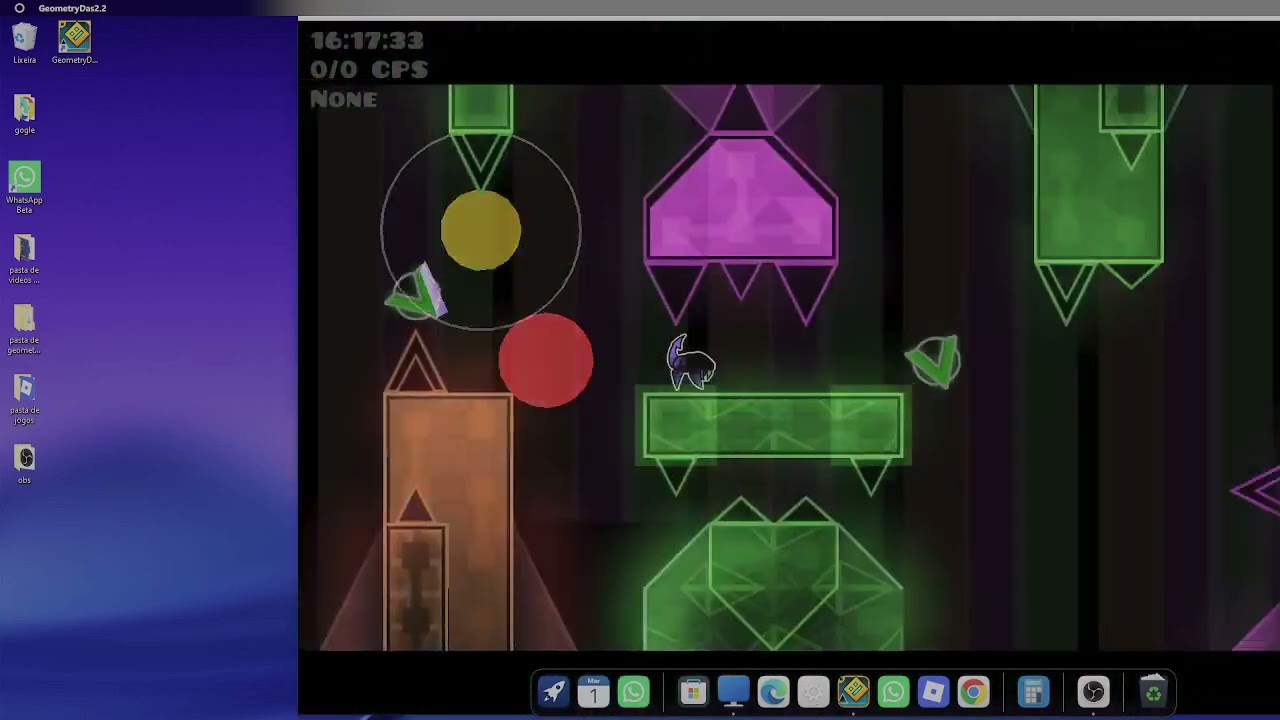This screenshot has height=720, width=1280.
Task: Click the green checkmark right of the platform
Action: tap(934, 361)
